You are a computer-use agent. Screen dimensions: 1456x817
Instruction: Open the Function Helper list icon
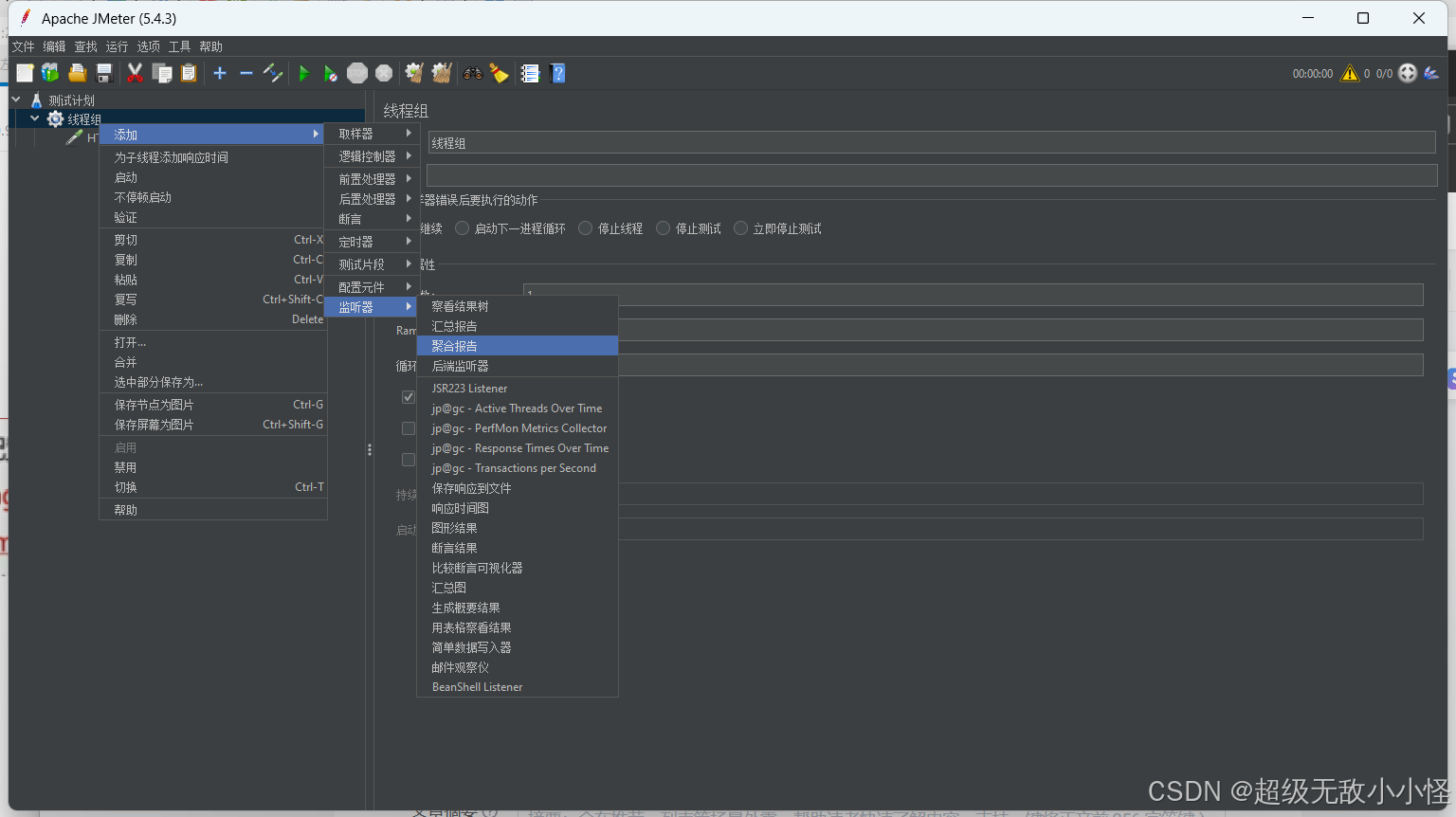tap(530, 73)
